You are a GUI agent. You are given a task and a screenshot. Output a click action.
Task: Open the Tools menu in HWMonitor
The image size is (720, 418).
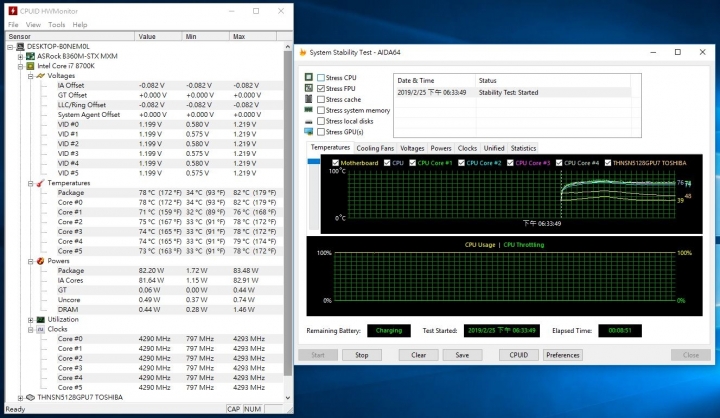[x=56, y=24]
